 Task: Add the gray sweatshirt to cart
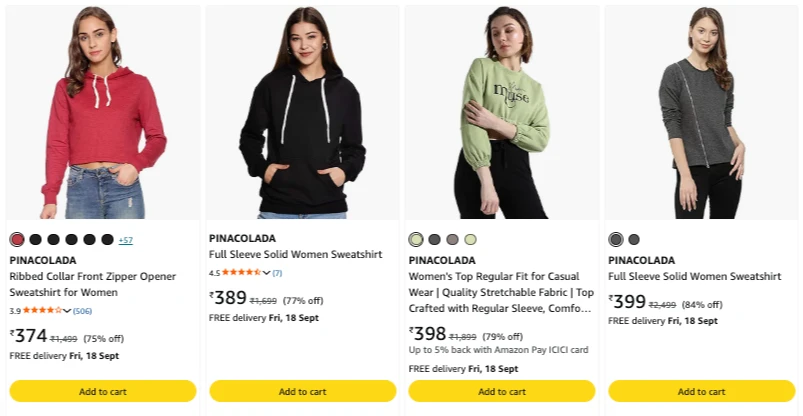[702, 391]
